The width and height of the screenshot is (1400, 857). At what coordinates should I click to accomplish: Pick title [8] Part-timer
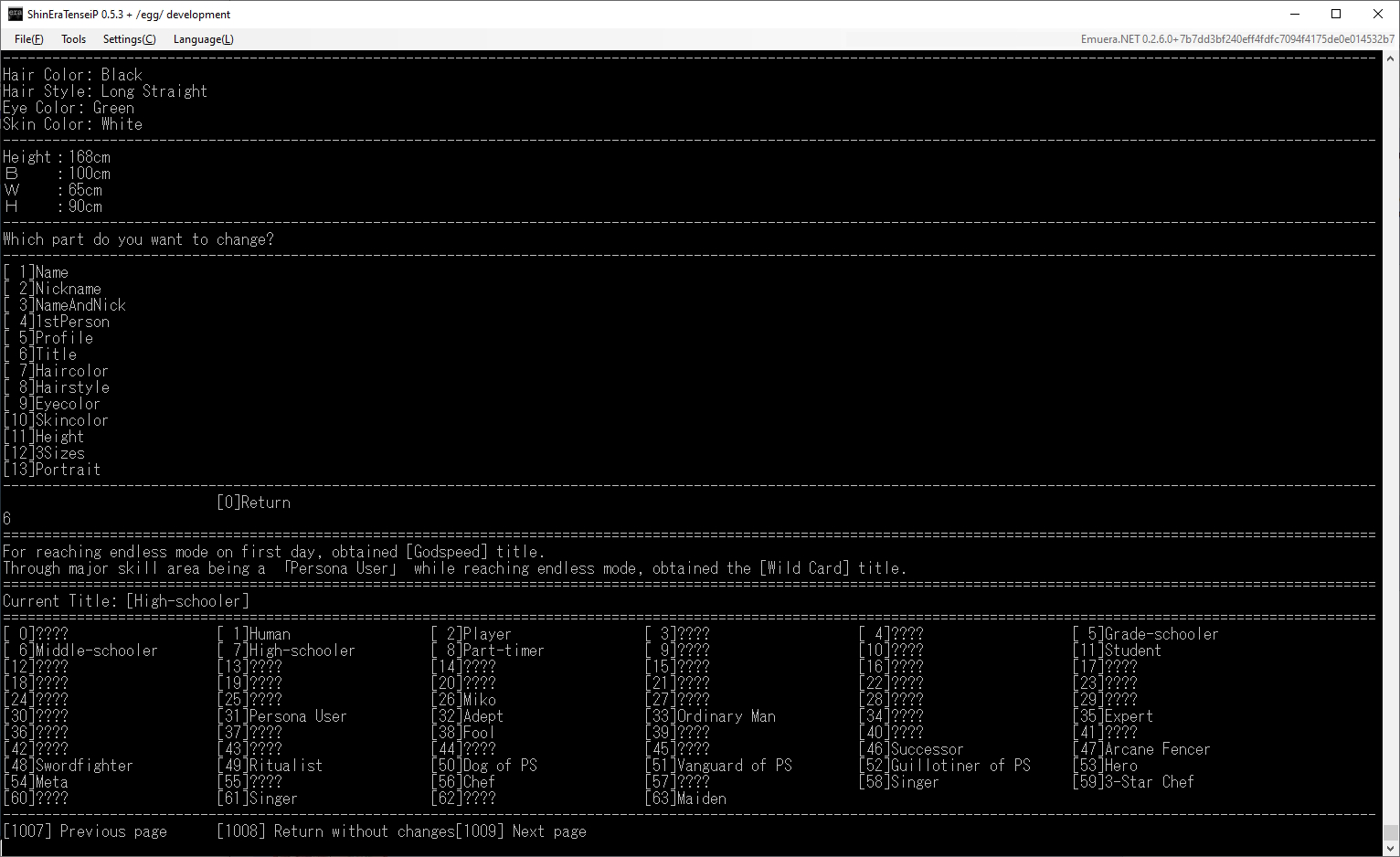(x=488, y=651)
